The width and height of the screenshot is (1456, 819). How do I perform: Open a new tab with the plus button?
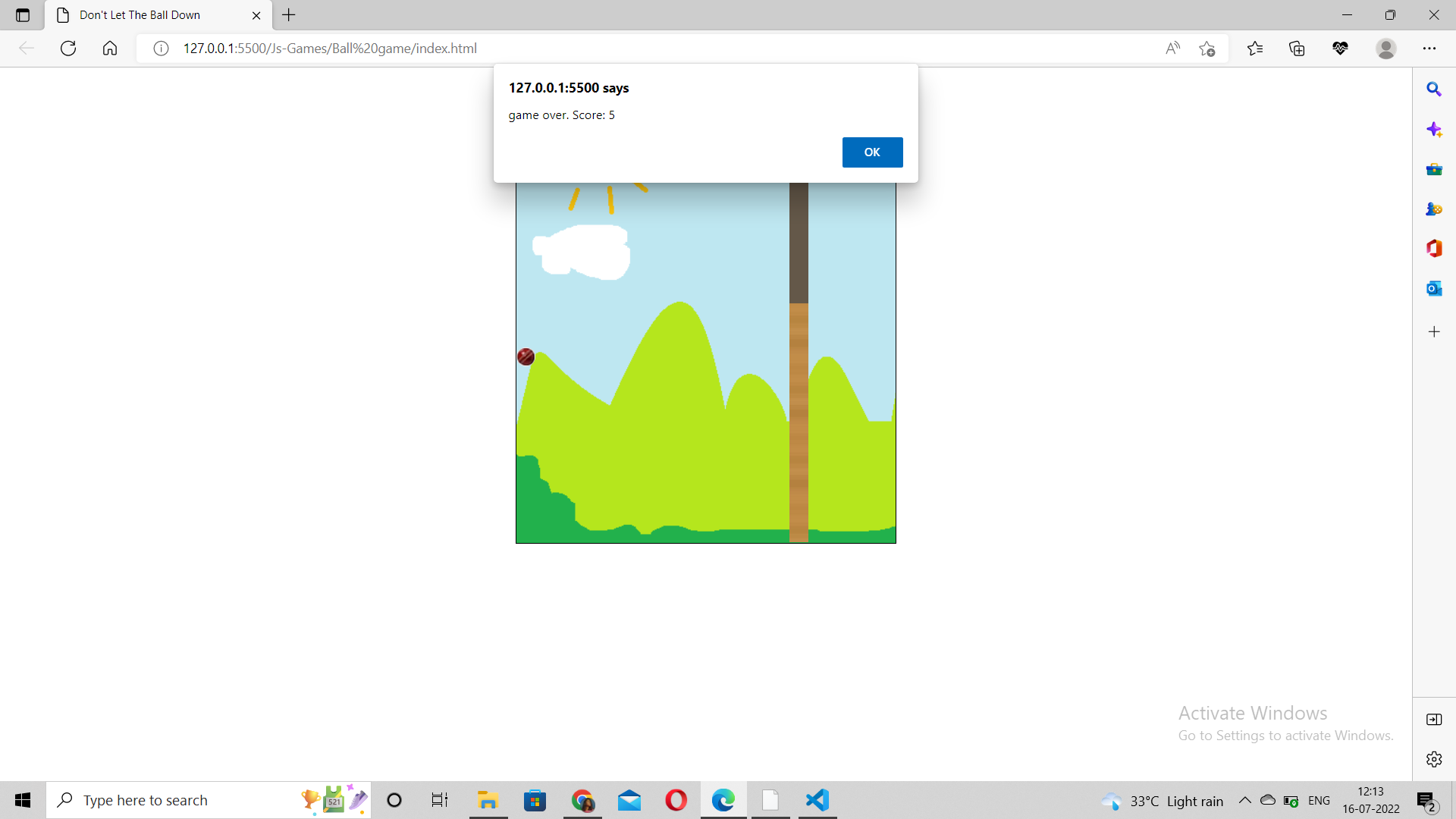click(289, 14)
